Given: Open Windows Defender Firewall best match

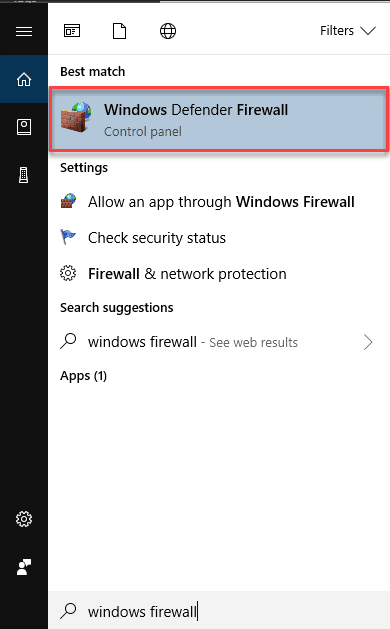Looking at the screenshot, I should tap(219, 119).
